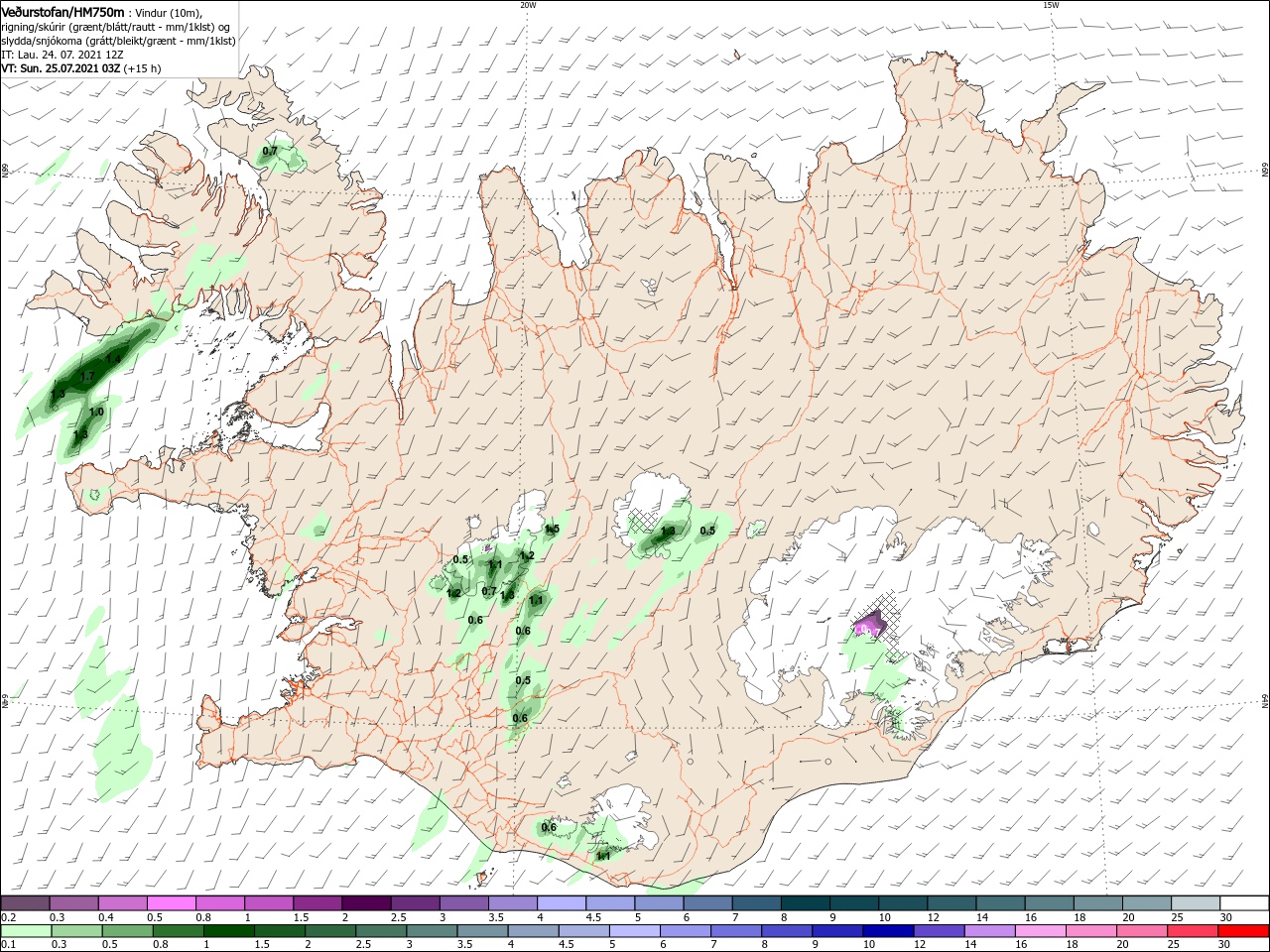Click the 20W longitude label

[x=528, y=5]
